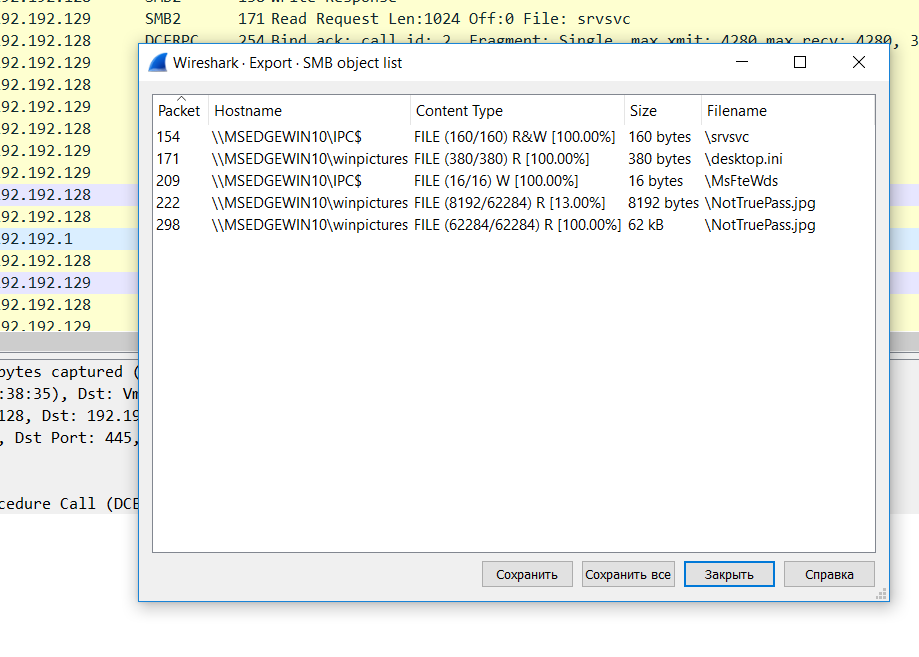
Task: Grab the resize grip at dialog corner
Action: click(881, 594)
